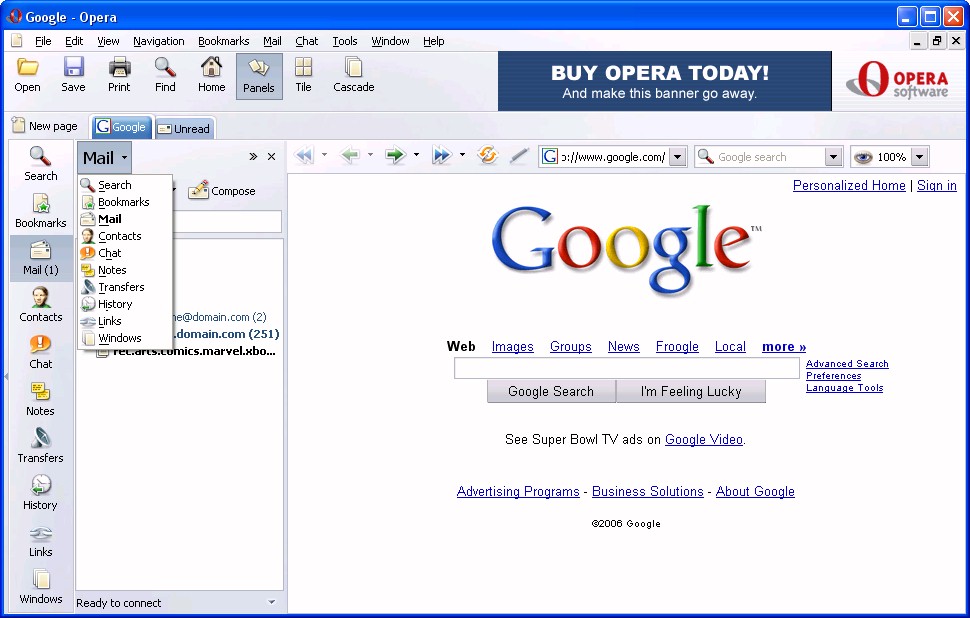Screen dimensions: 970x618
Task: Click the Print toolbar icon
Action: pos(119,67)
